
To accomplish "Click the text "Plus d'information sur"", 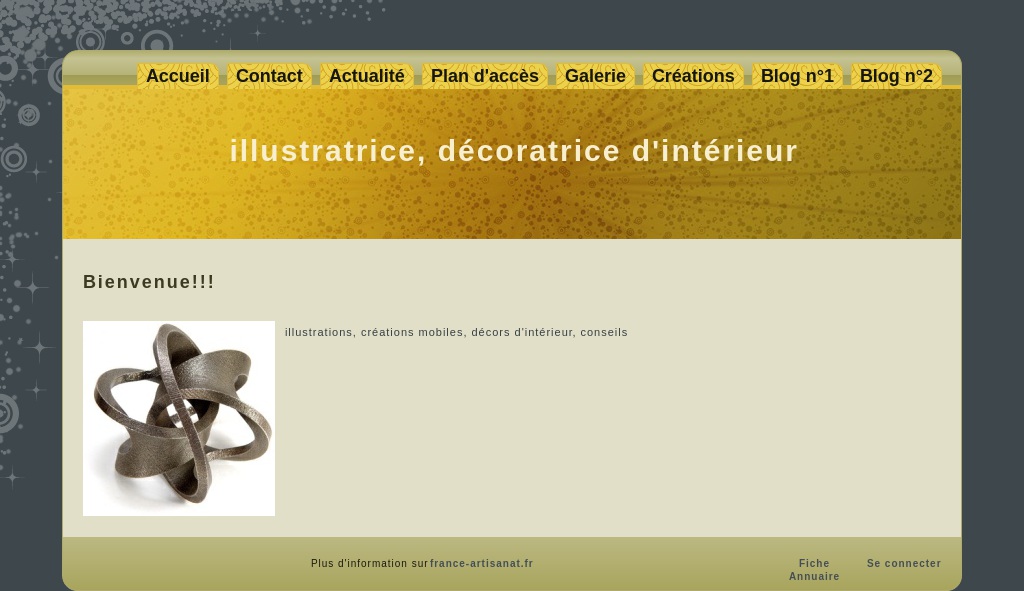I will (369, 563).
